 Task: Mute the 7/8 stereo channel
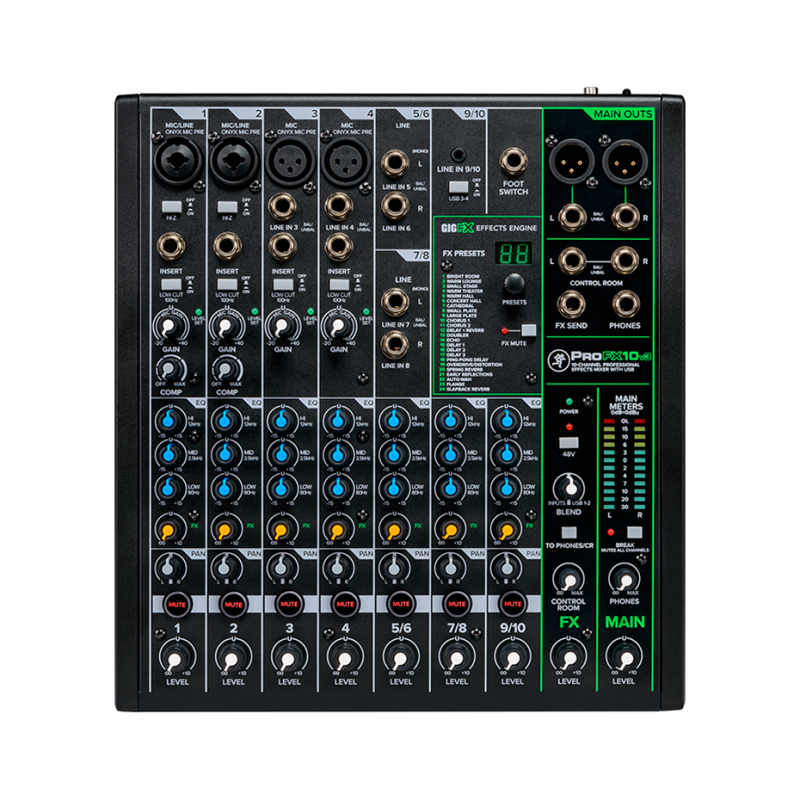(x=457, y=605)
